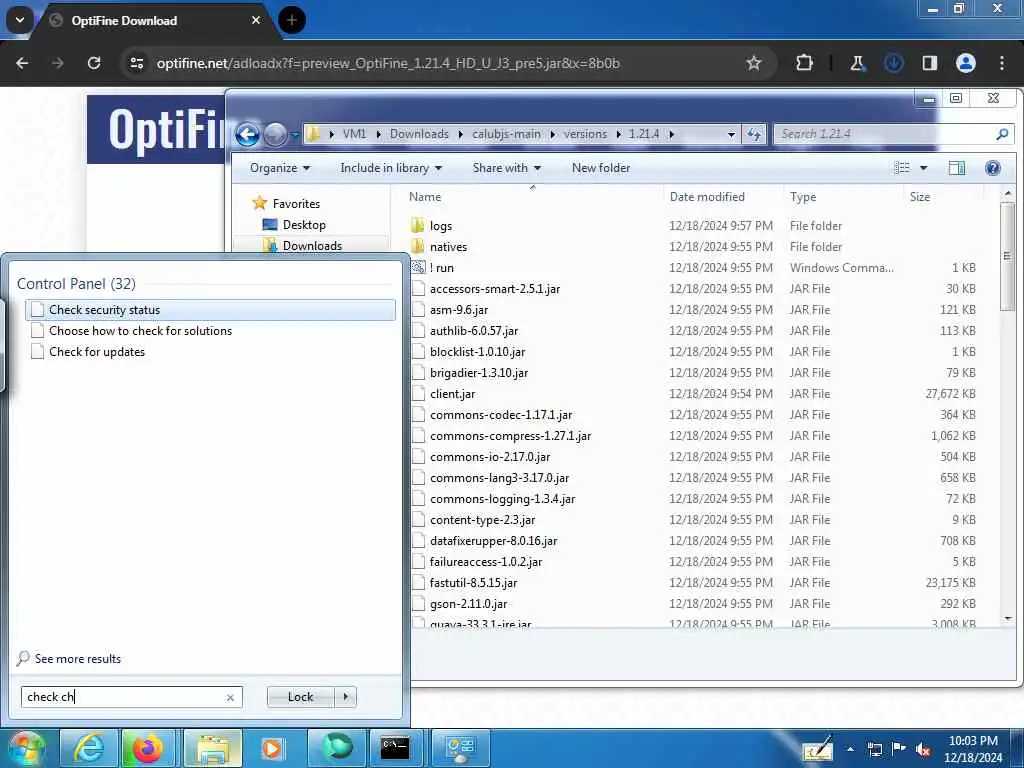
Task: Launch Firefox from the taskbar
Action: pos(148,748)
